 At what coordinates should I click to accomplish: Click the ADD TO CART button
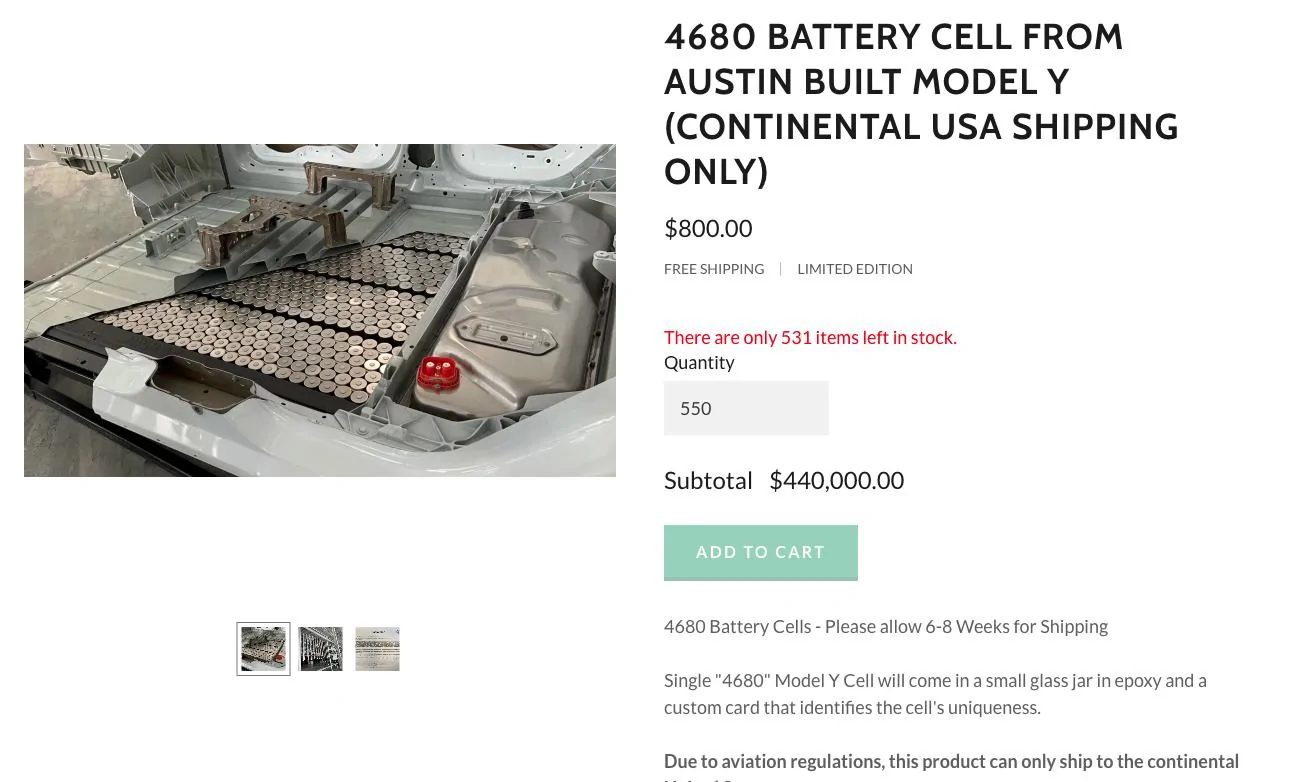(x=760, y=552)
